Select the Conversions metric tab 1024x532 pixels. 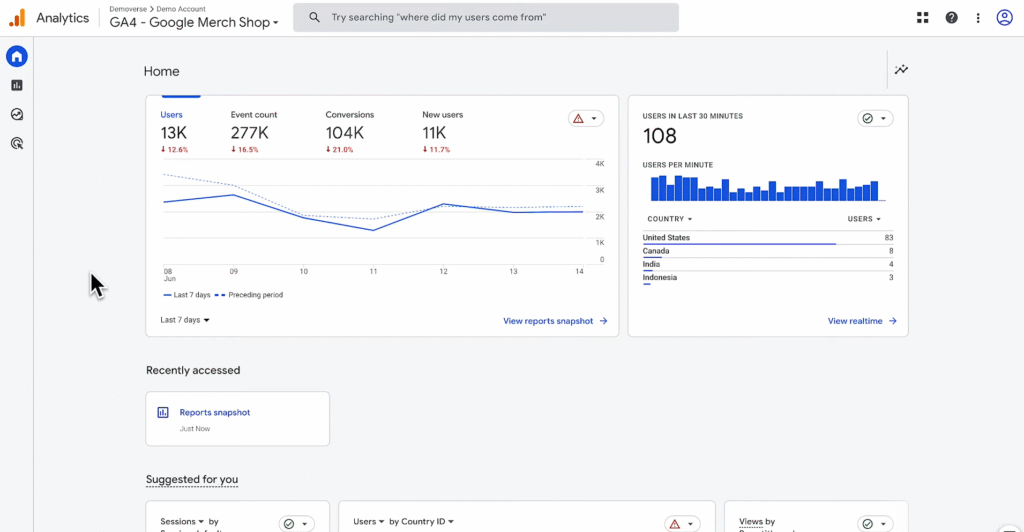pyautogui.click(x=349, y=131)
